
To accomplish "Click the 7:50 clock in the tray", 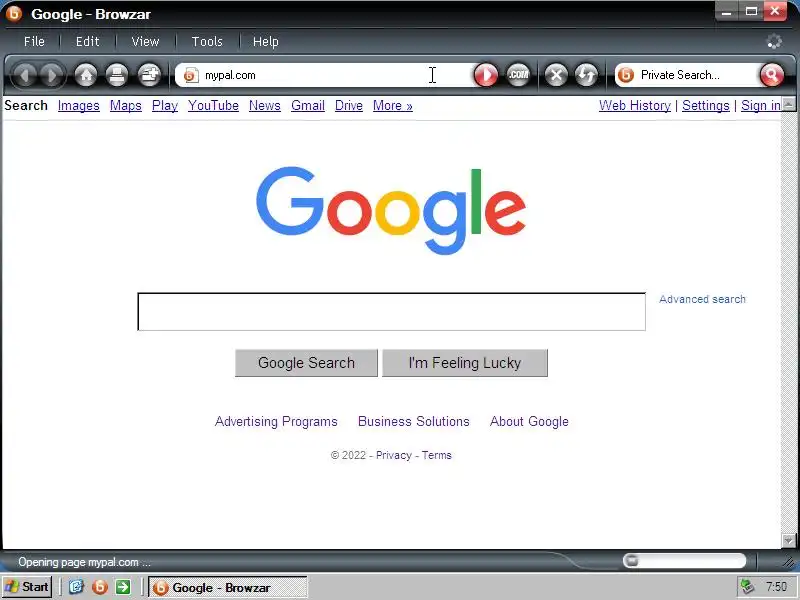I will [777, 587].
